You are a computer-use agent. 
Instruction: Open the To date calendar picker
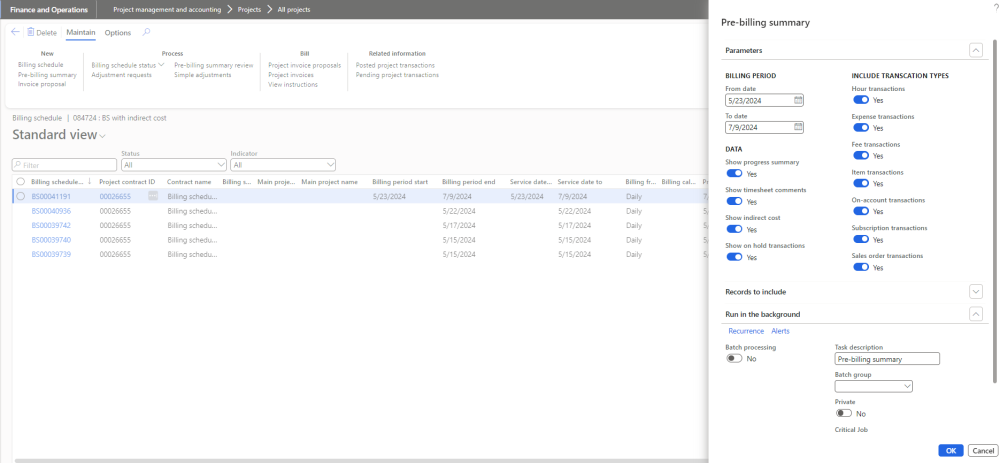click(798, 127)
